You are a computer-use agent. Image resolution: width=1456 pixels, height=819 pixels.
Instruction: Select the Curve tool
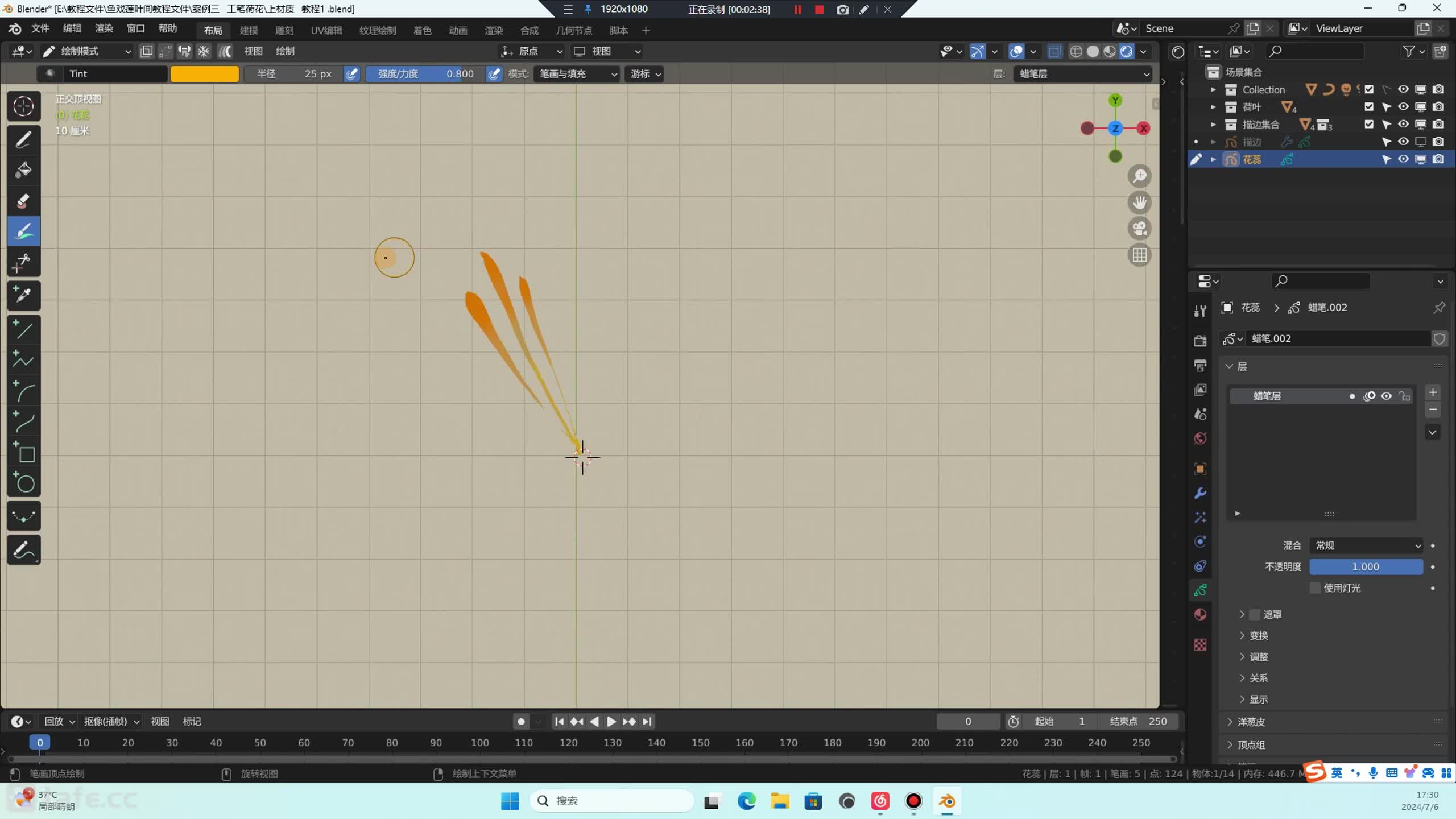click(x=23, y=421)
